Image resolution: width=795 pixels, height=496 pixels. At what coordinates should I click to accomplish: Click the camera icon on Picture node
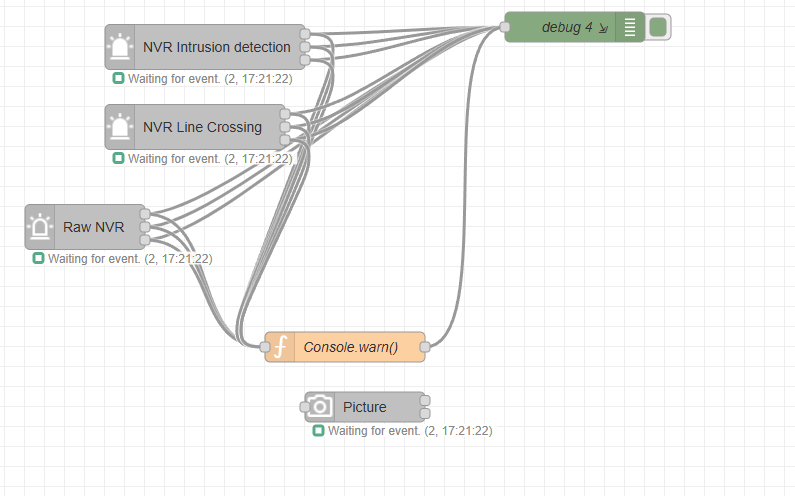pos(320,407)
